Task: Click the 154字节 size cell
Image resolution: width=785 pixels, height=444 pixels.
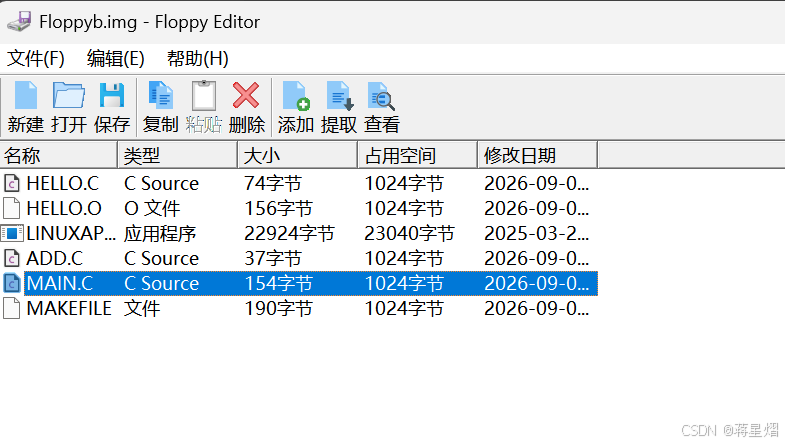Action: click(x=278, y=284)
